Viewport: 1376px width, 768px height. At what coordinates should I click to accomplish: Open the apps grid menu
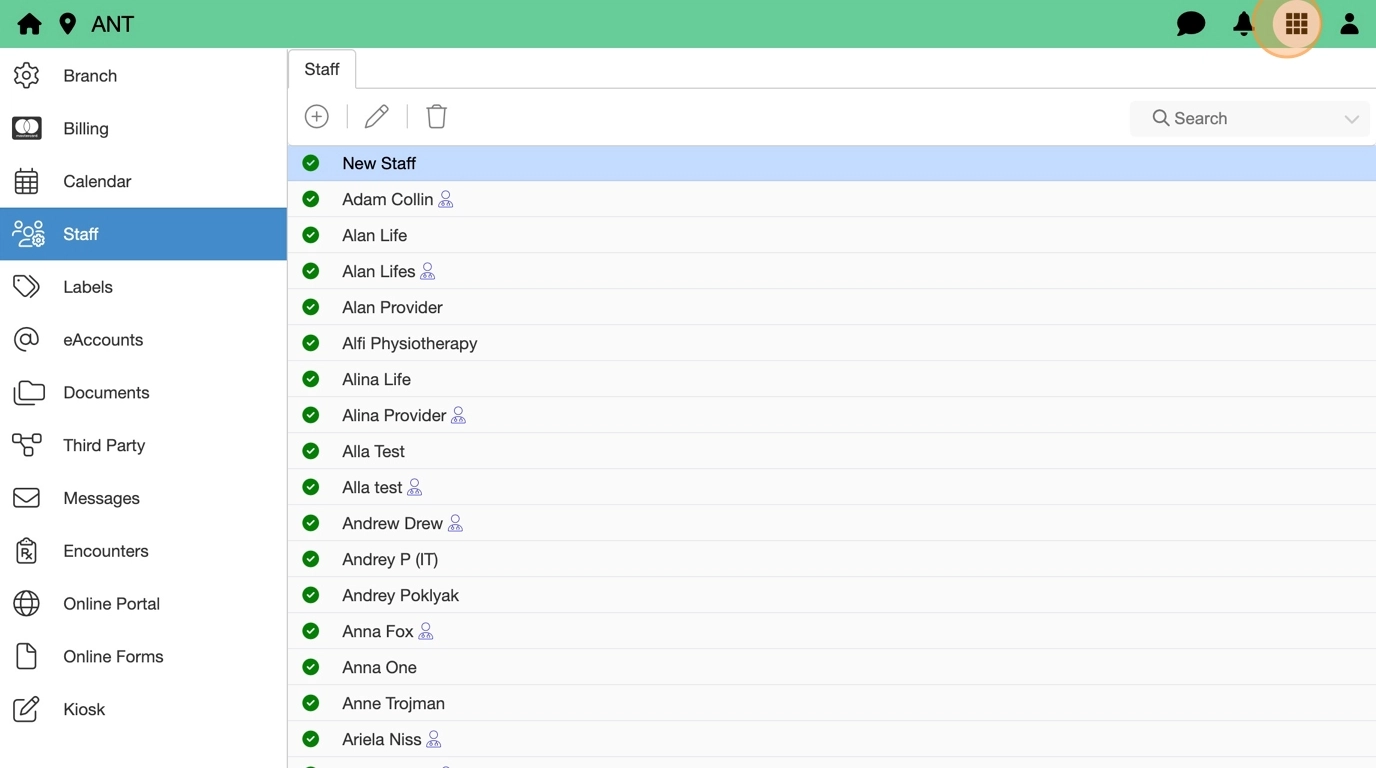[x=1296, y=24]
